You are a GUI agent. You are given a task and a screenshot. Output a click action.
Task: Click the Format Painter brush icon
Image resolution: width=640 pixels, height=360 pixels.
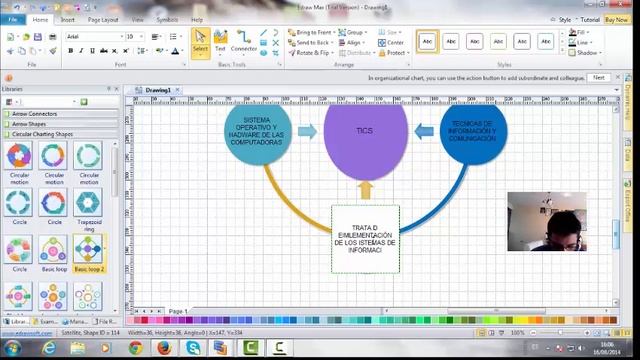click(53, 51)
